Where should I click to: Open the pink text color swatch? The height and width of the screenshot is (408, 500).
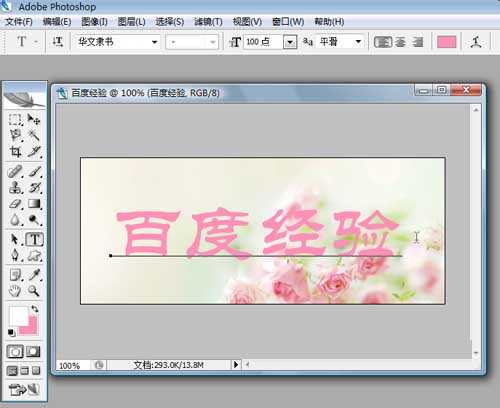coord(446,42)
